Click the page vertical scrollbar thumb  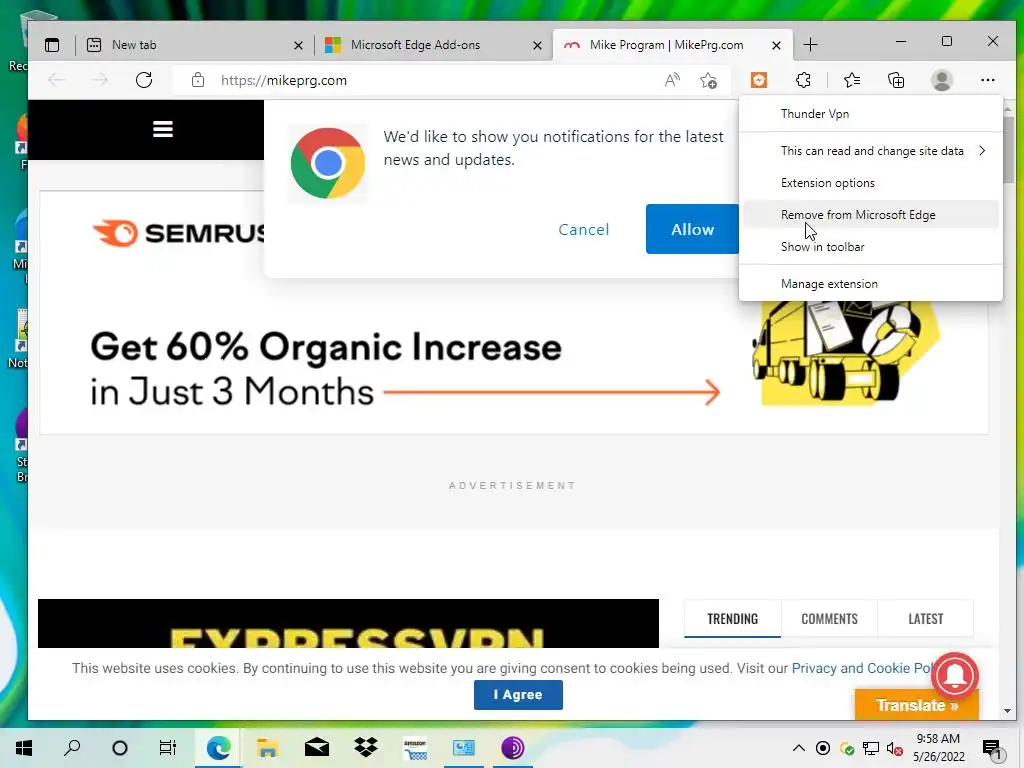tap(1008, 150)
